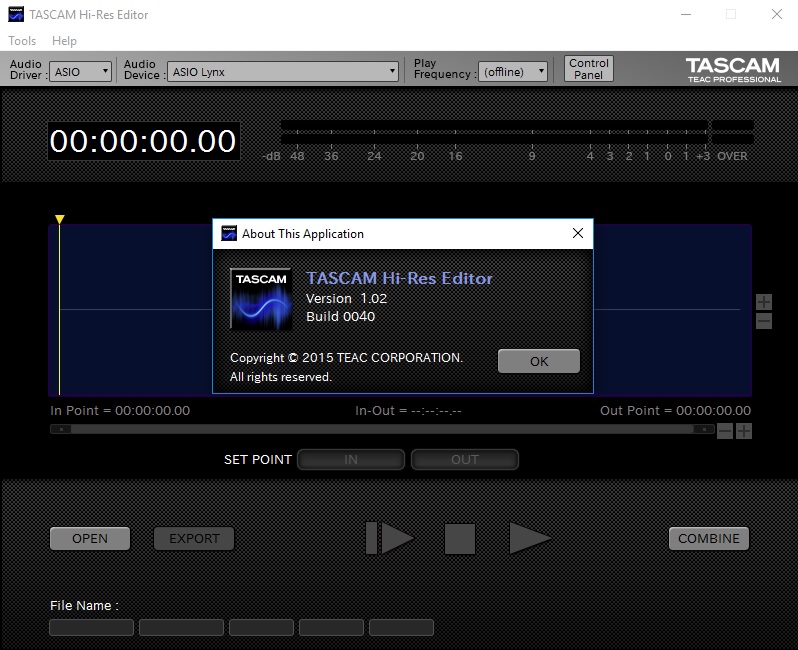Click the Stop playback square
This screenshot has height=650, width=798.
460,539
